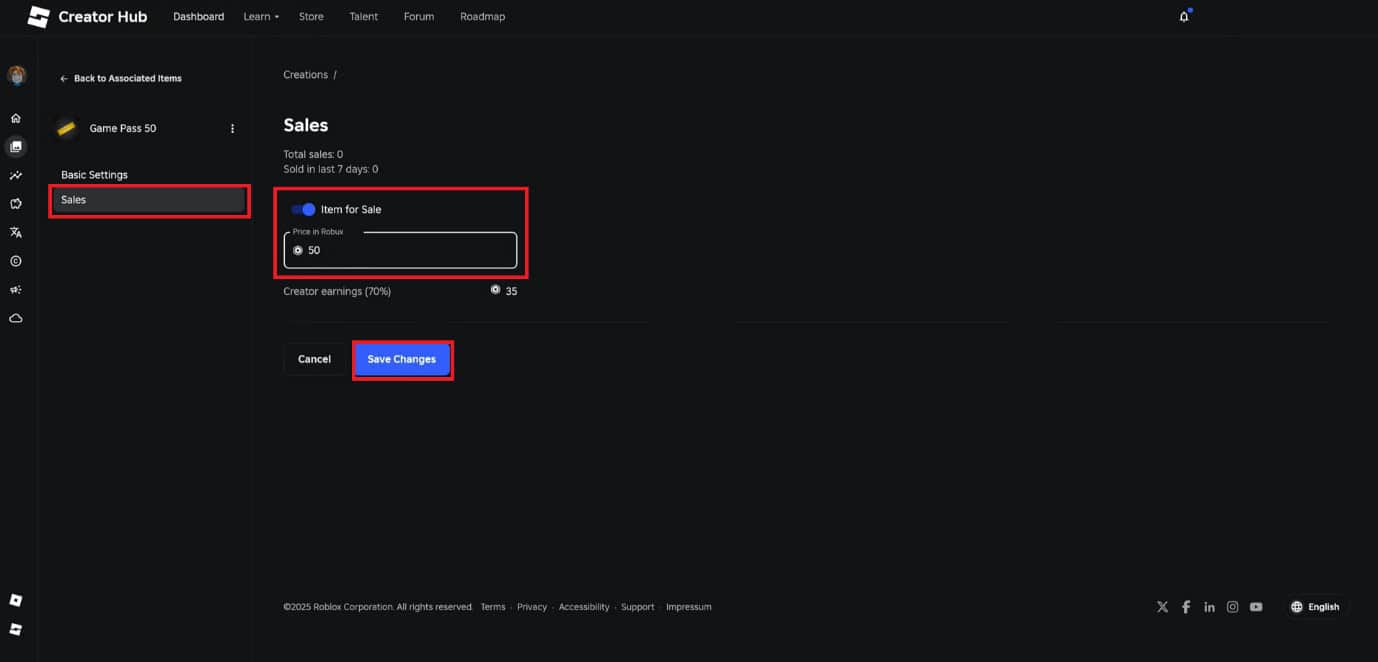
Task: Open the Store nav item
Action: (311, 17)
